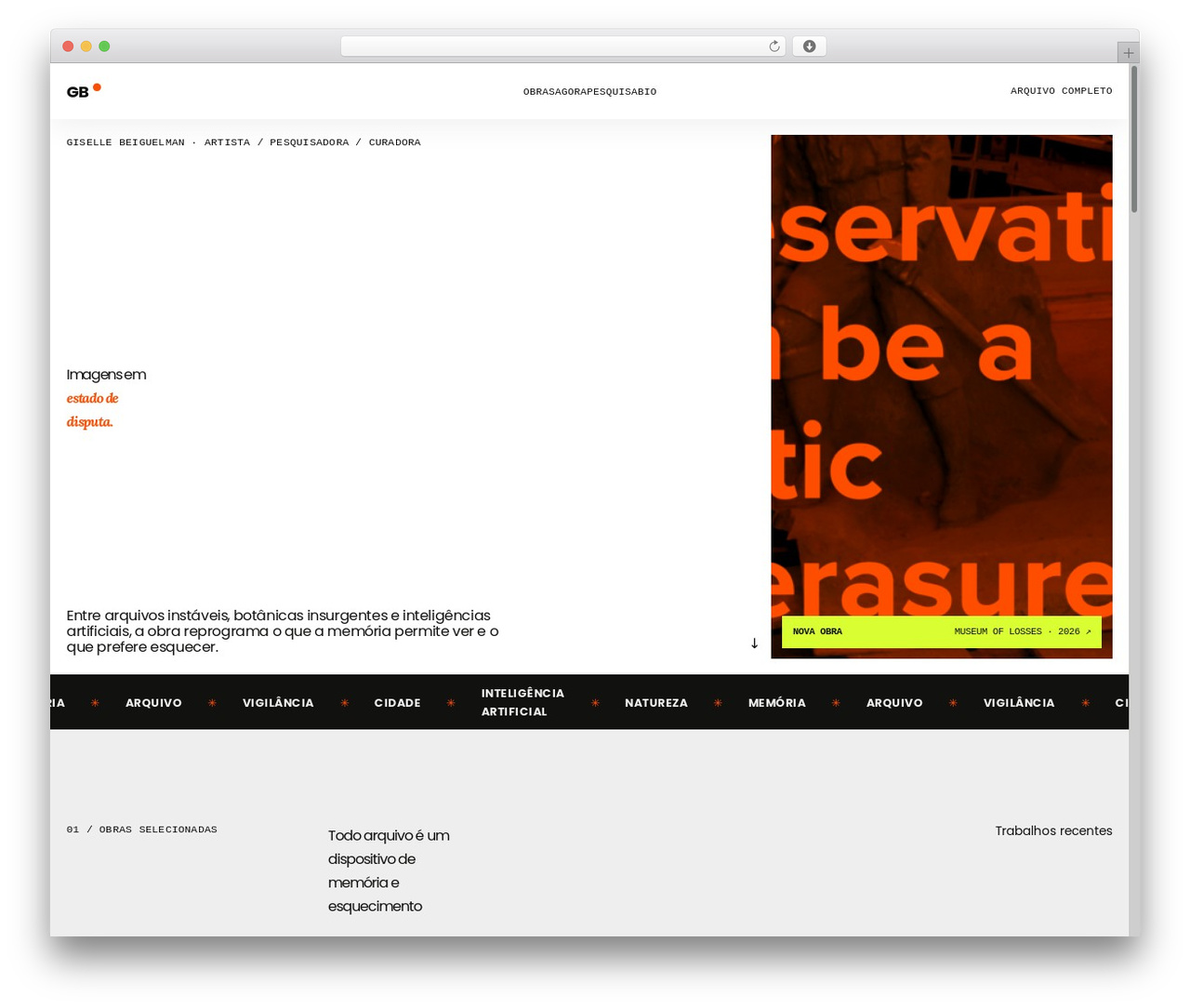Click the browser download icon
This screenshot has height=1008, width=1190.
pos(810,46)
